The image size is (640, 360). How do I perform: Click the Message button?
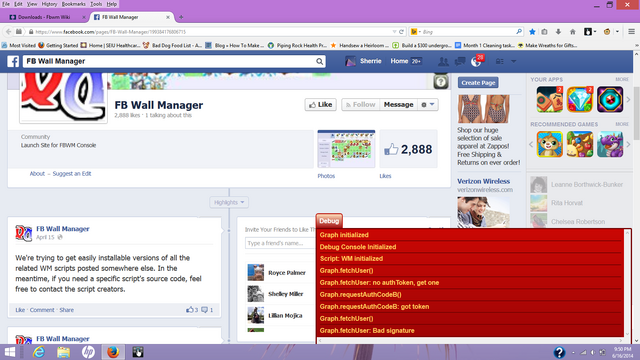pyautogui.click(x=398, y=104)
